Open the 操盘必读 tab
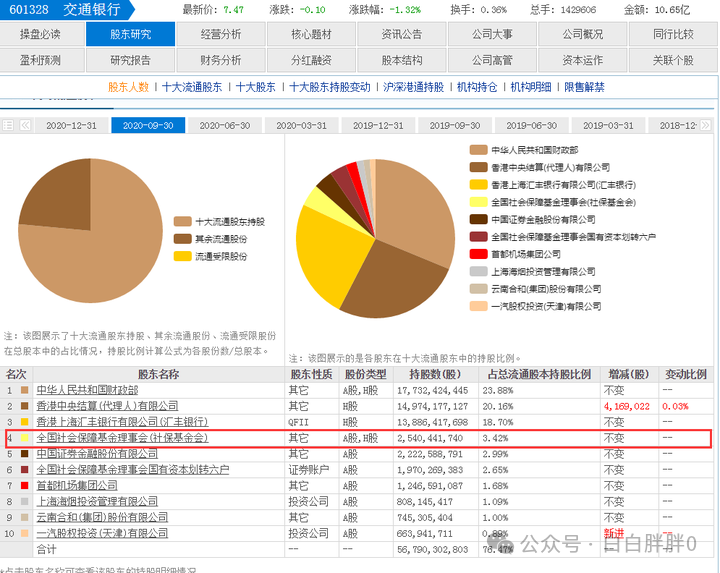The image size is (720, 573). [x=40, y=34]
